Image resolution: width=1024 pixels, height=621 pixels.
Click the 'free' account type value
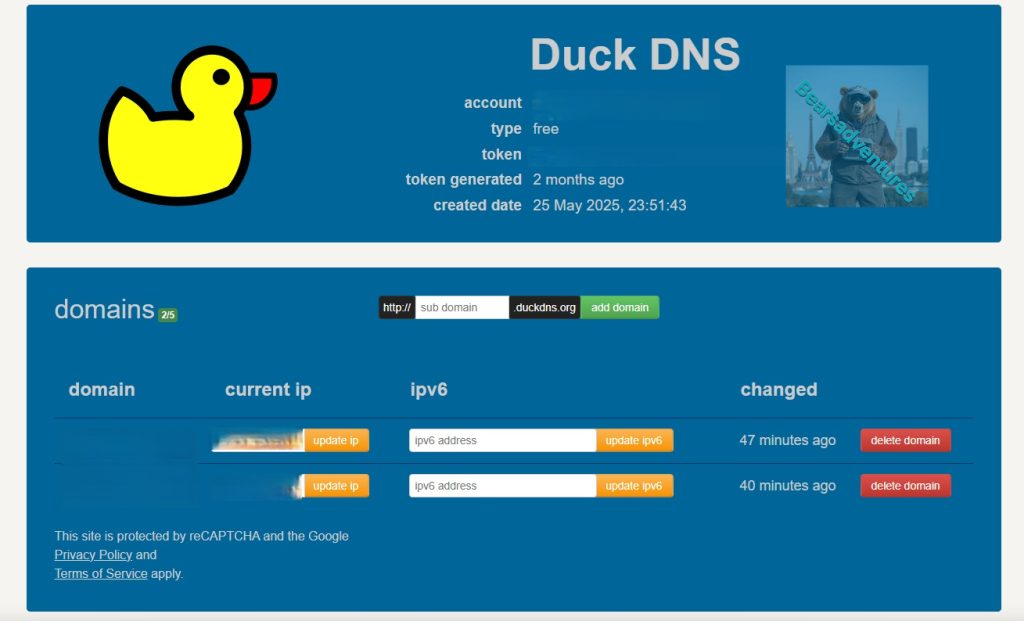[x=545, y=129]
